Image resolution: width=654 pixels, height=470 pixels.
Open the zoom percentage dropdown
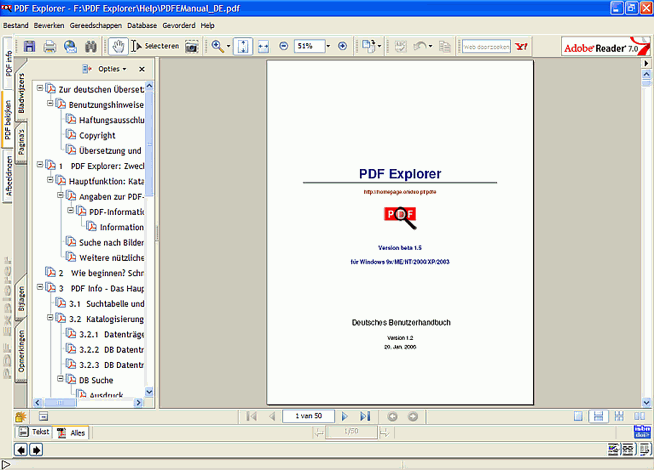pyautogui.click(x=325, y=46)
